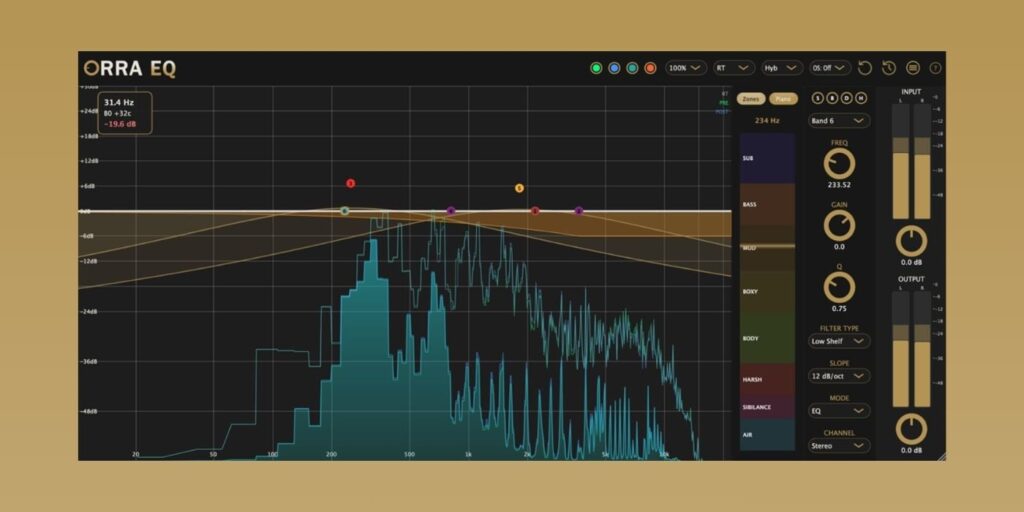Toggle the POST analyzer legend label
1024x512 pixels.
(722, 112)
